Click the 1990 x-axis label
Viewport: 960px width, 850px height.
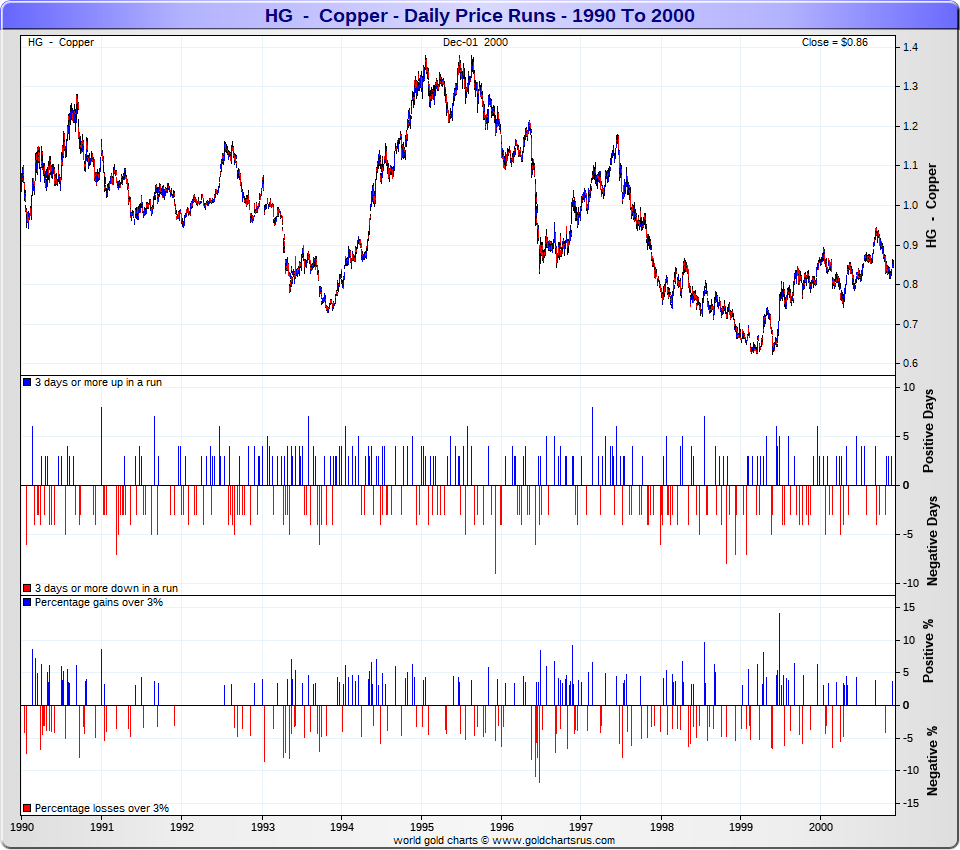tap(22, 827)
